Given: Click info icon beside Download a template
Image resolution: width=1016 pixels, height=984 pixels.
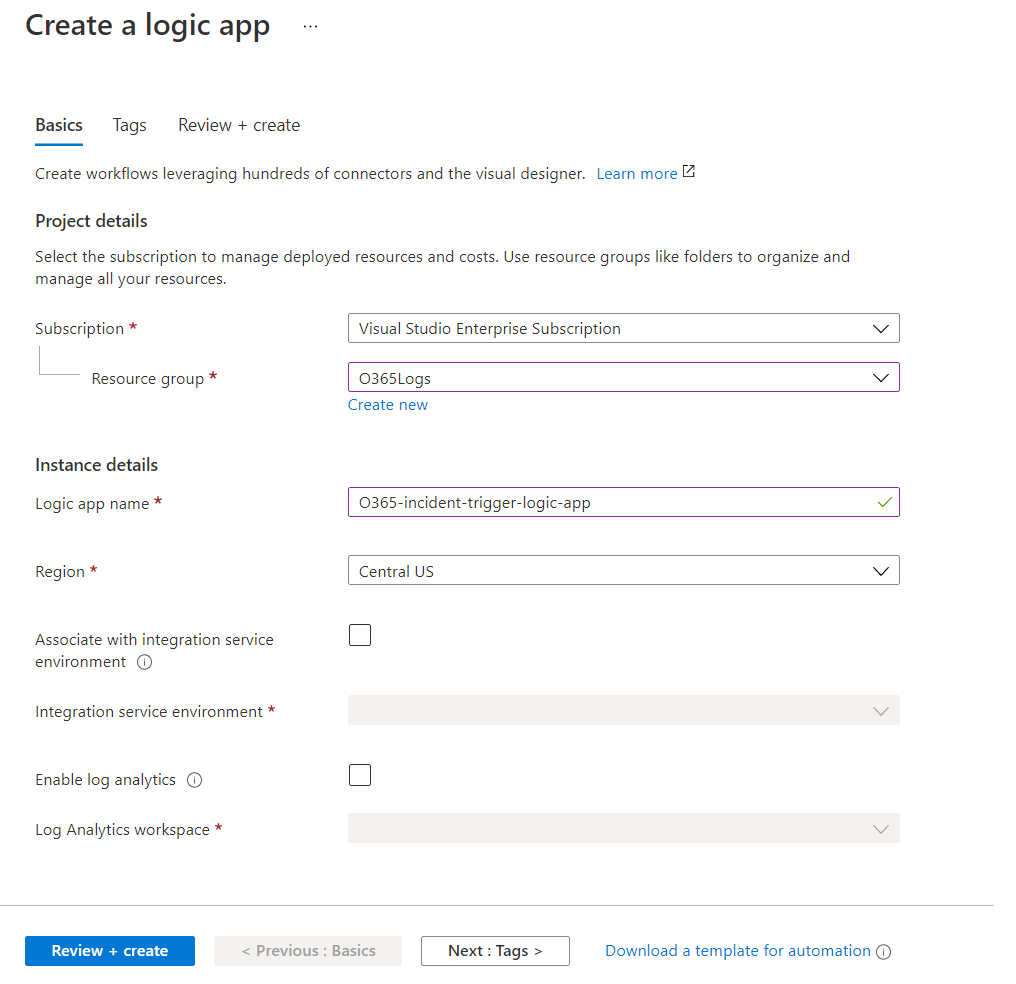Looking at the screenshot, I should click(883, 952).
